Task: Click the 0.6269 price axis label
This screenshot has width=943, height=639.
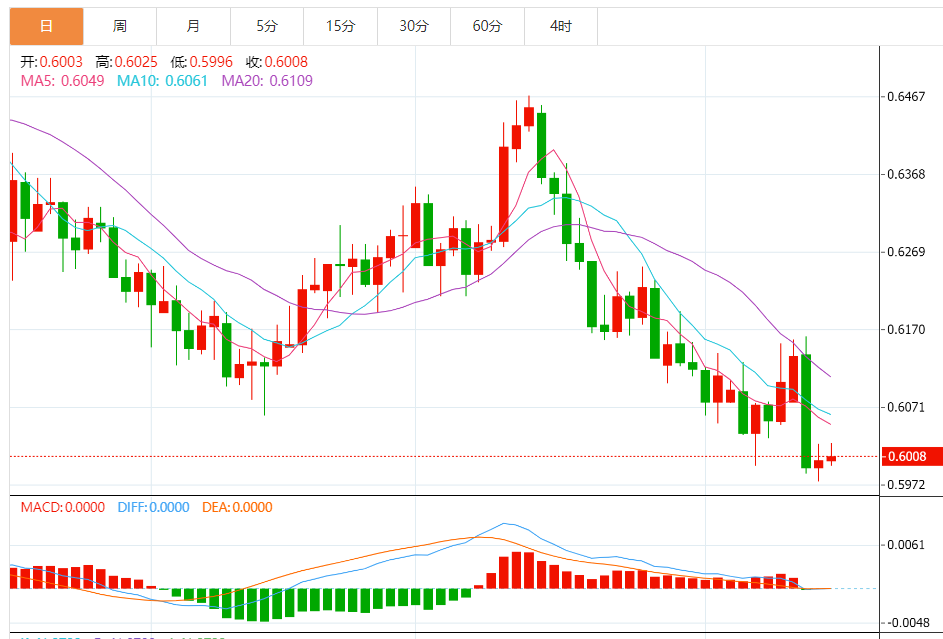Action: click(x=906, y=252)
